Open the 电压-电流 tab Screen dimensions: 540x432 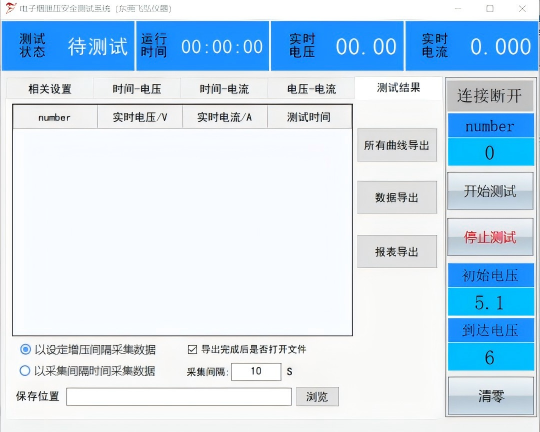(311, 89)
